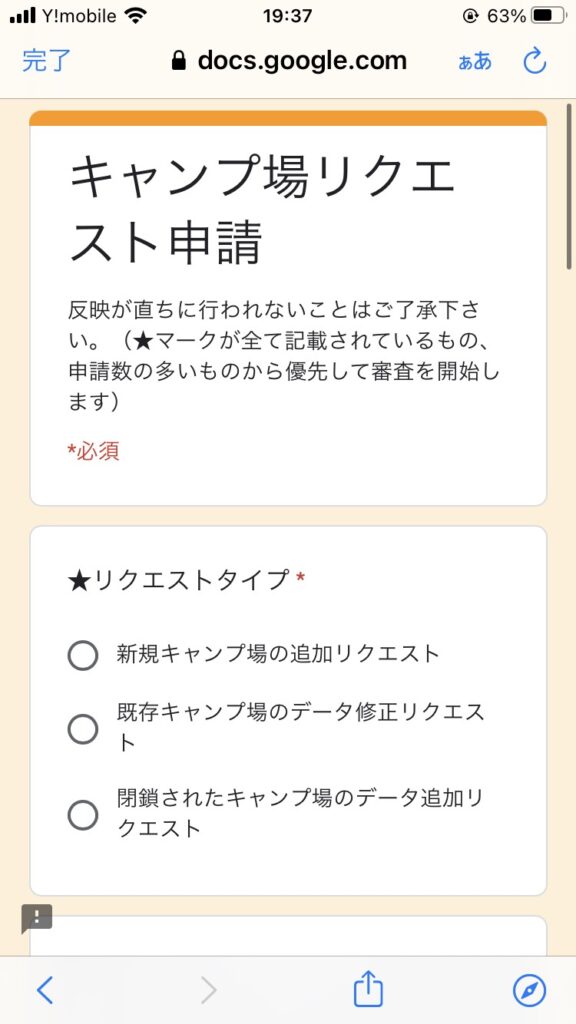Tap the キャンプ場リクエスト申請 form title
576x1024 pixels.
tap(261, 210)
